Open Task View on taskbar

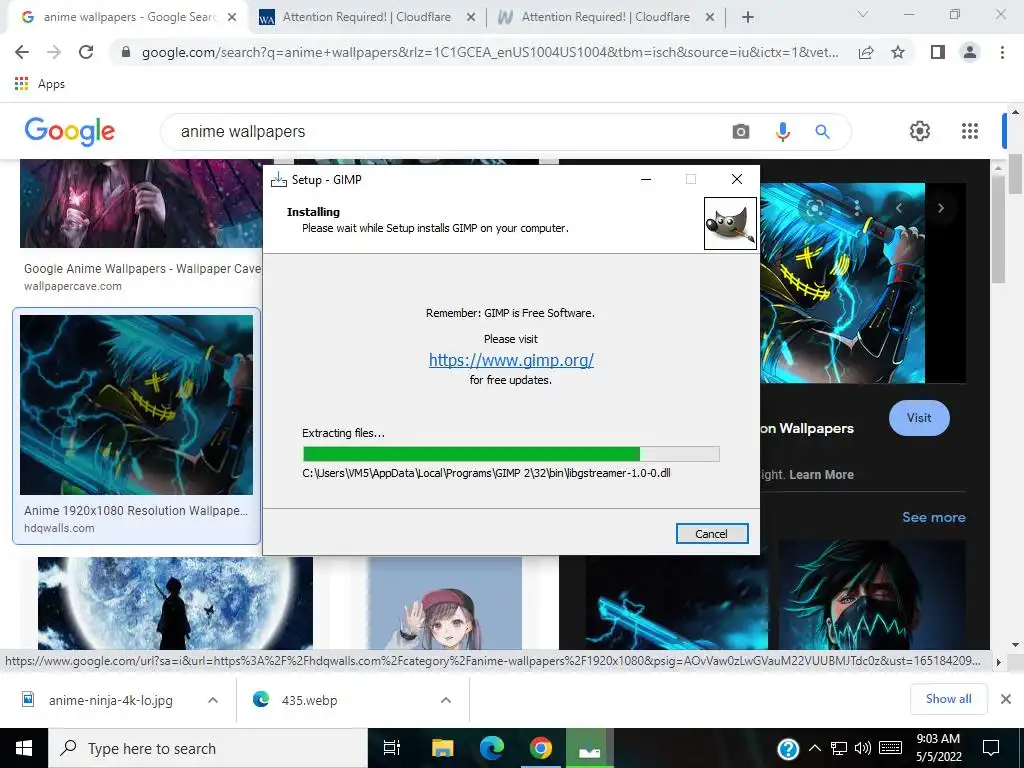[x=392, y=748]
